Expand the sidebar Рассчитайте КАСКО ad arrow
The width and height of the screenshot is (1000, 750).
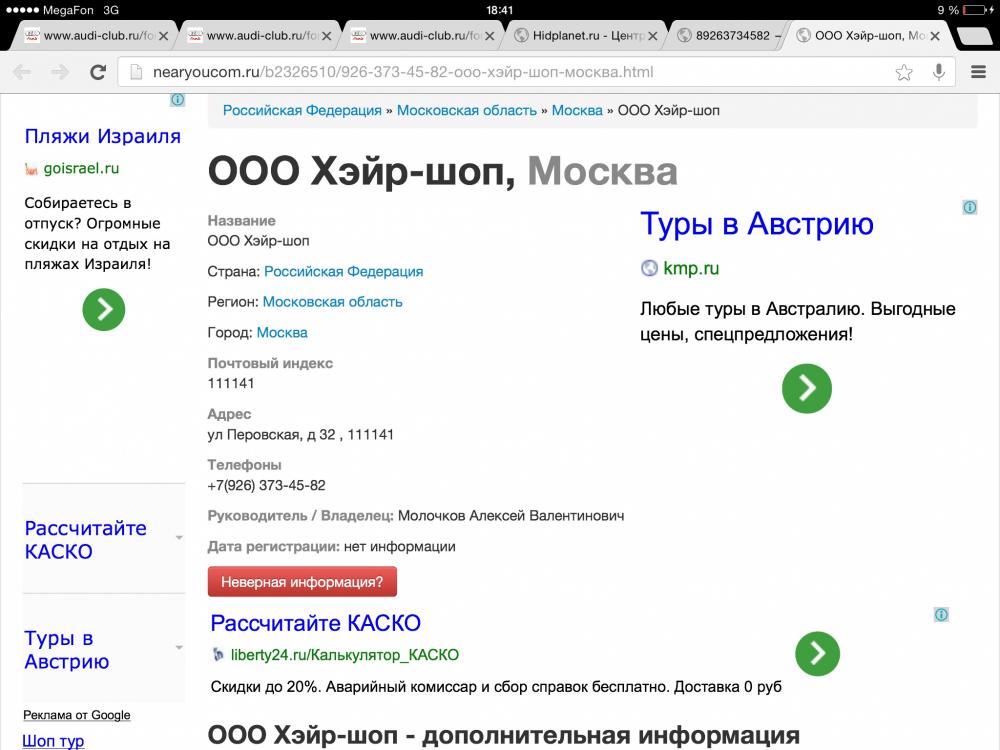[x=179, y=538]
